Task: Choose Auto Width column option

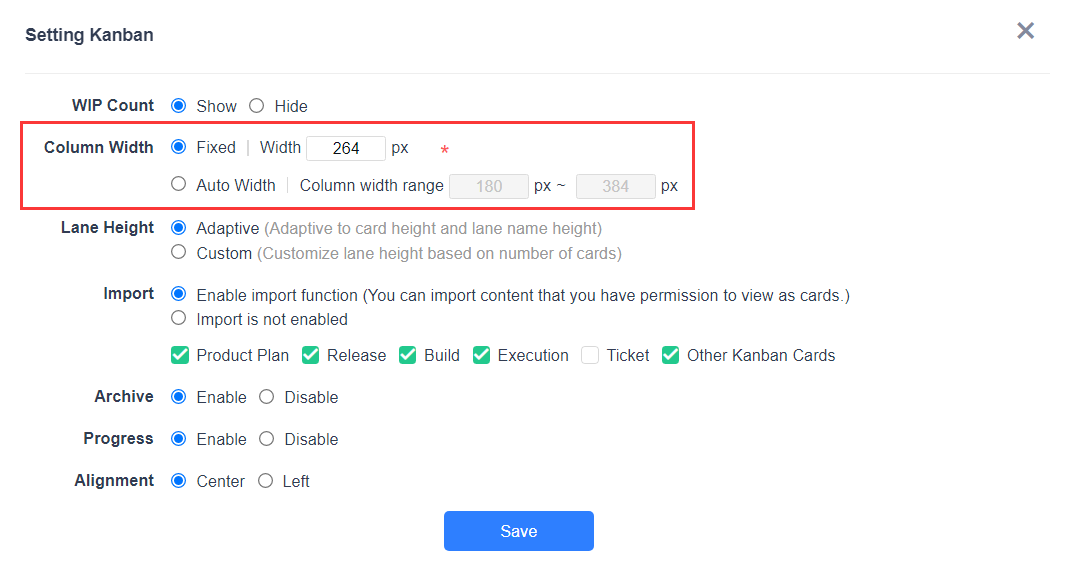Action: pos(179,185)
